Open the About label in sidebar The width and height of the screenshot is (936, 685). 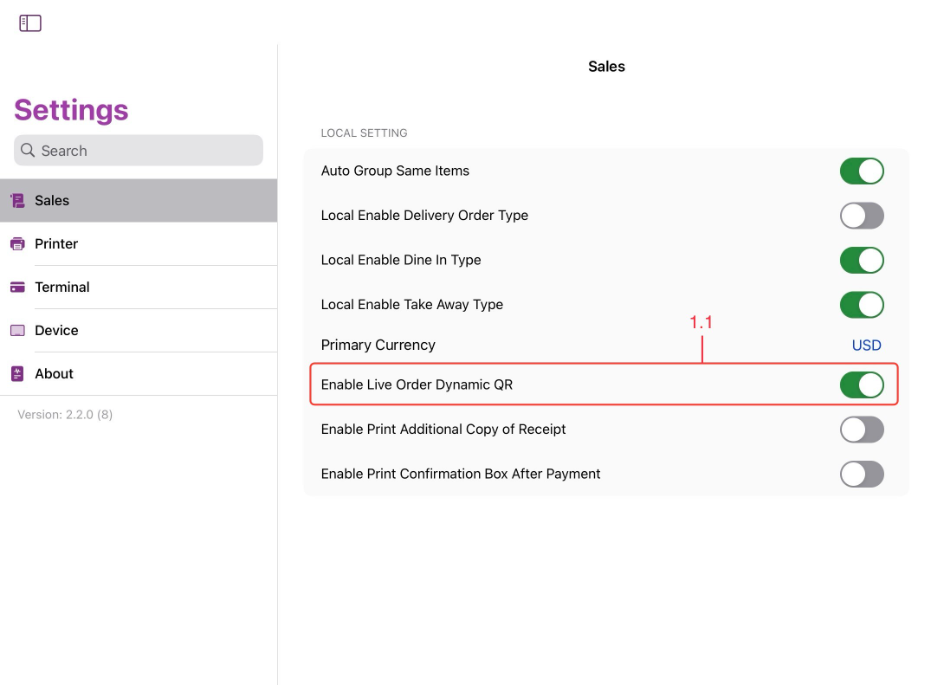click(x=54, y=374)
